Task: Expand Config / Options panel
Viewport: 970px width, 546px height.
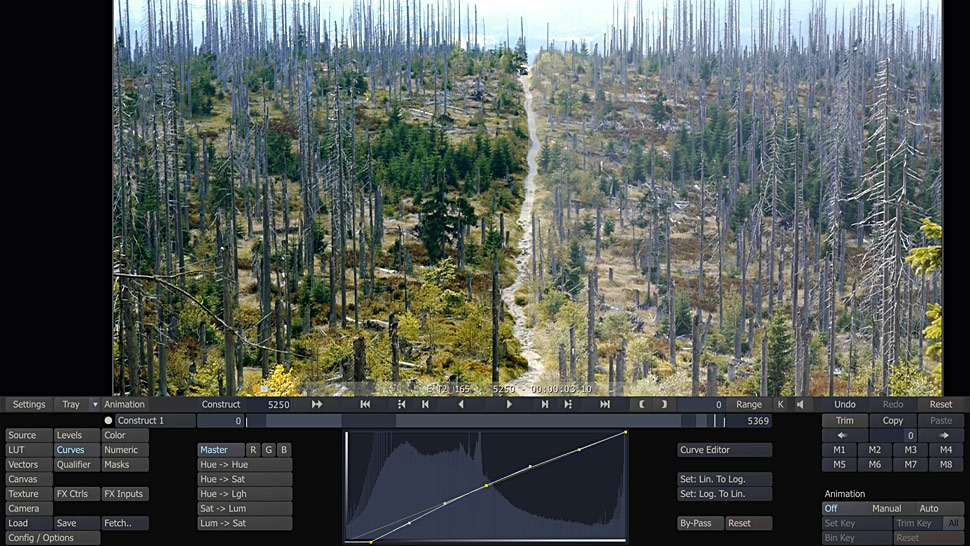Action: tap(52, 538)
